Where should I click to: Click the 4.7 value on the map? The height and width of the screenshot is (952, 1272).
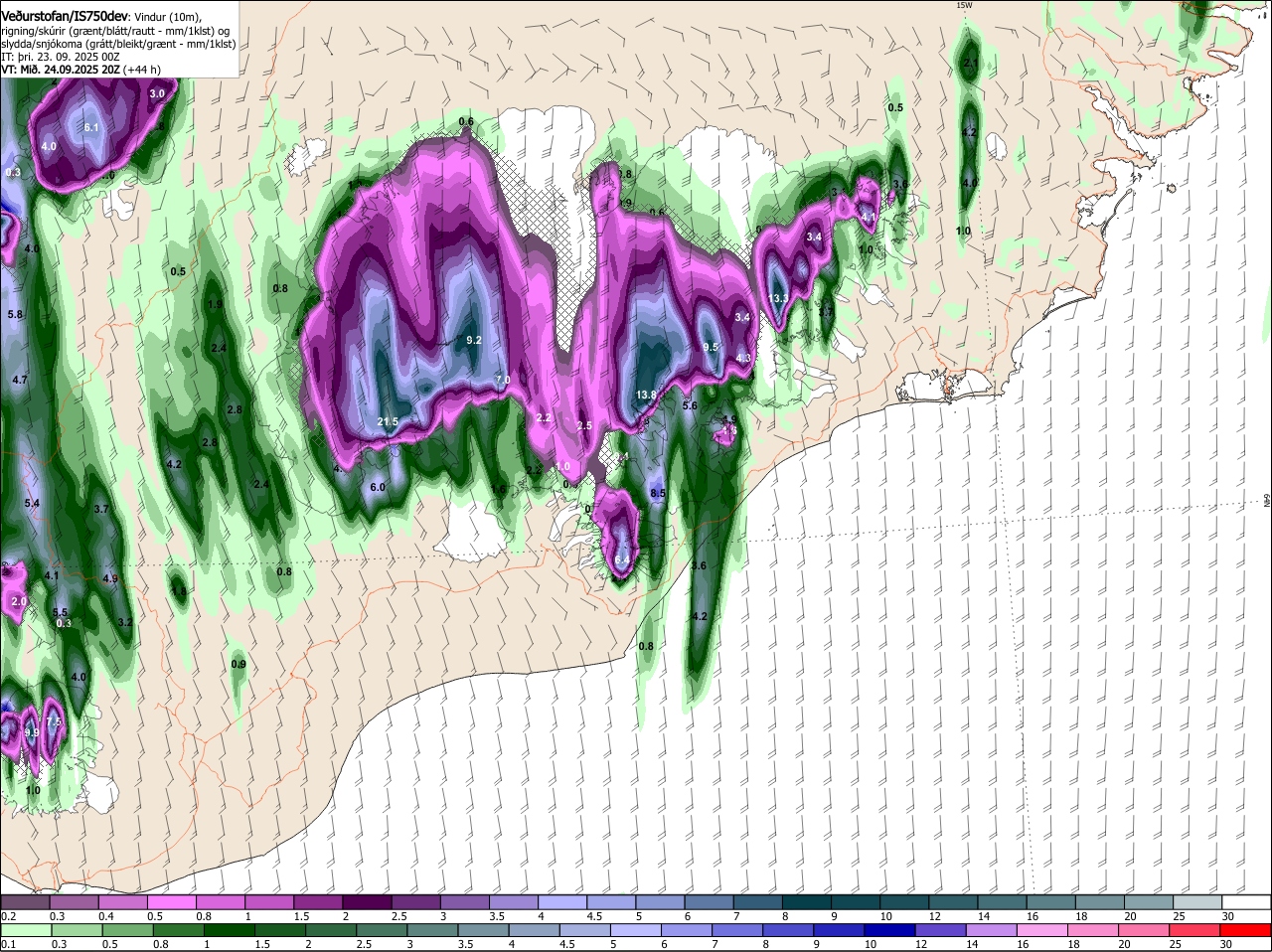tap(20, 381)
